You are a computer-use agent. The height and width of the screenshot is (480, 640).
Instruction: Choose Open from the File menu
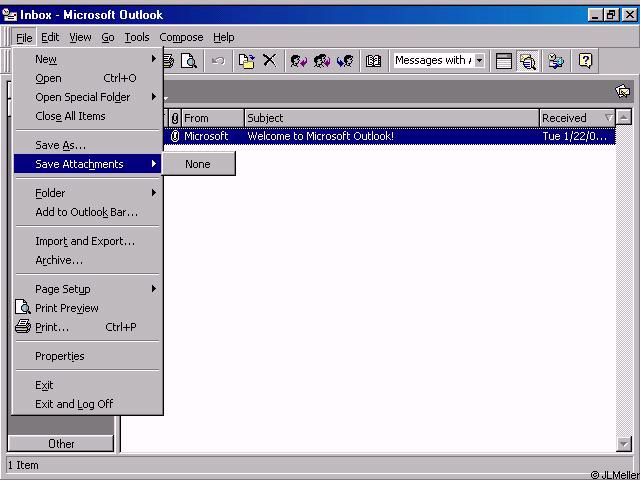click(87, 78)
